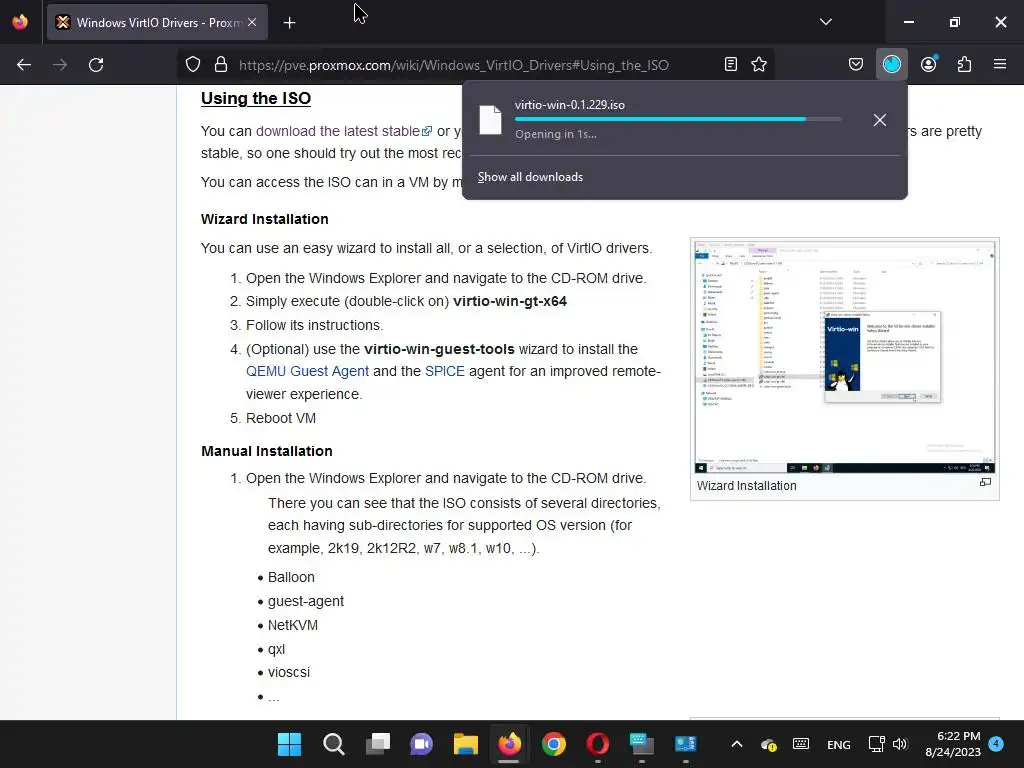Click the touch keyboard tray icon

tap(801, 744)
